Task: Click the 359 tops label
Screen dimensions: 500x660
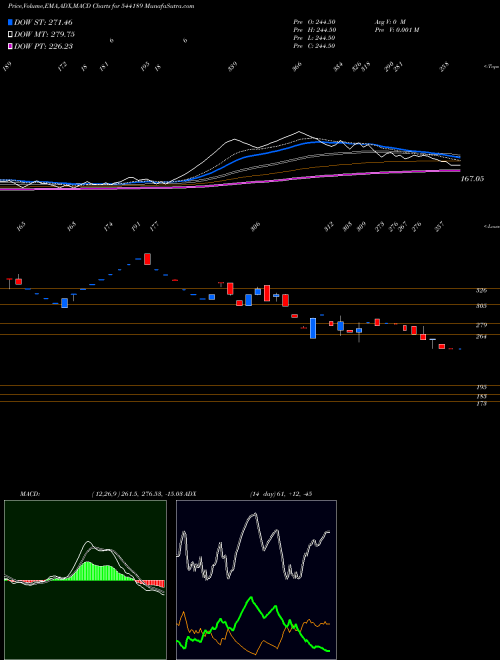Action: tap(233, 67)
